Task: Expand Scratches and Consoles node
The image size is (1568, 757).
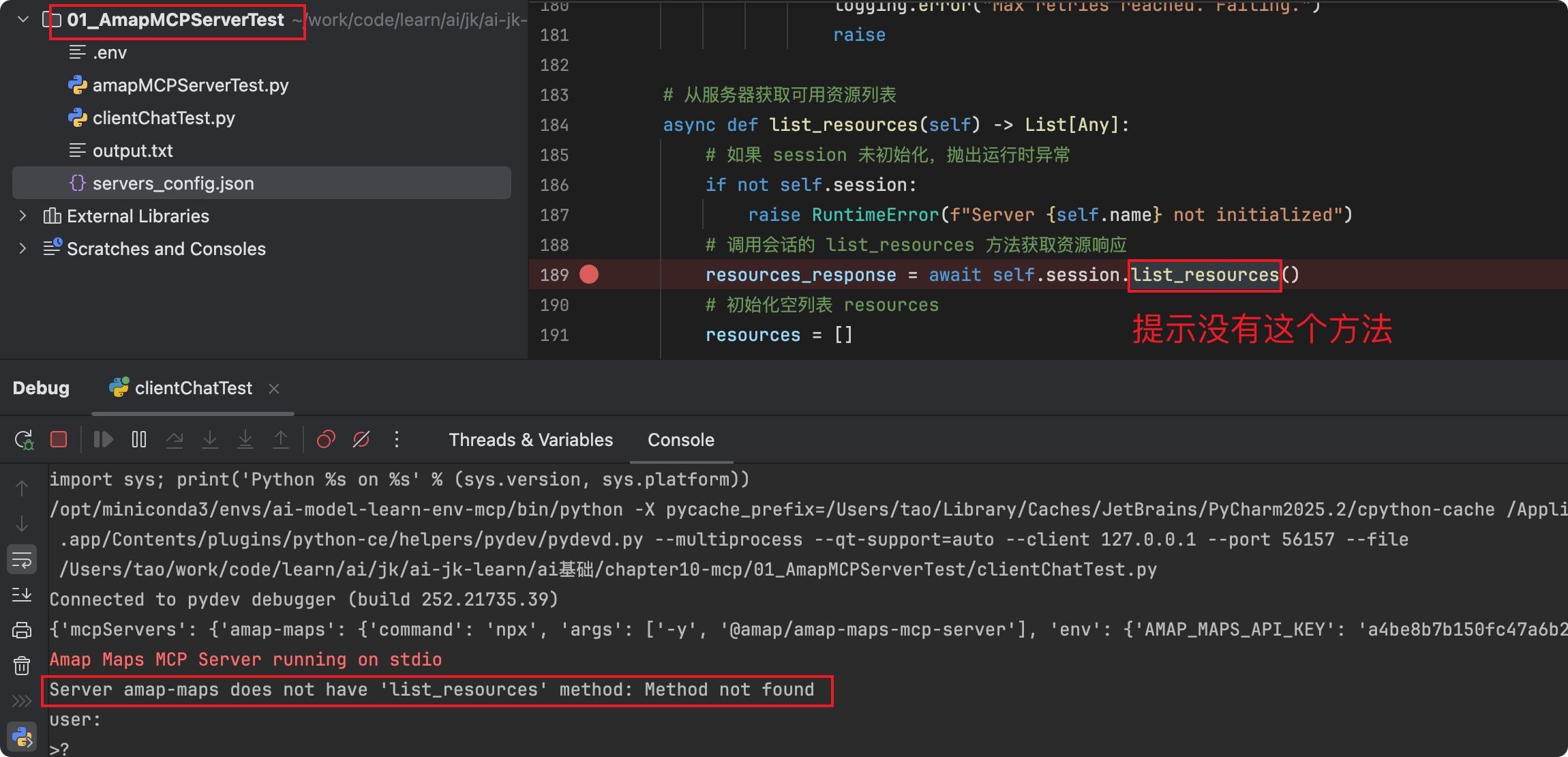Action: [x=23, y=248]
